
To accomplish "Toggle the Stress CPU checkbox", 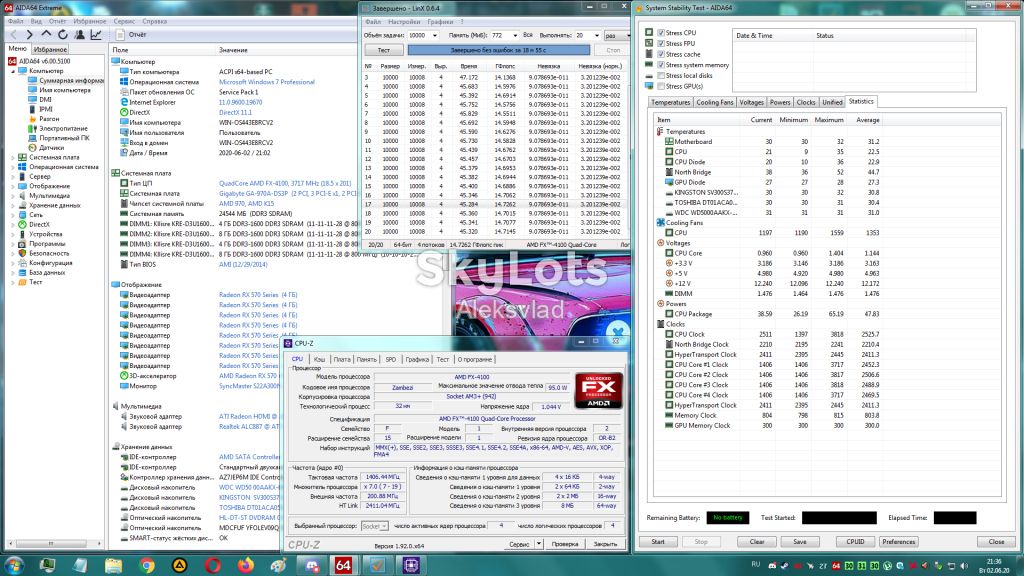I will pos(661,33).
